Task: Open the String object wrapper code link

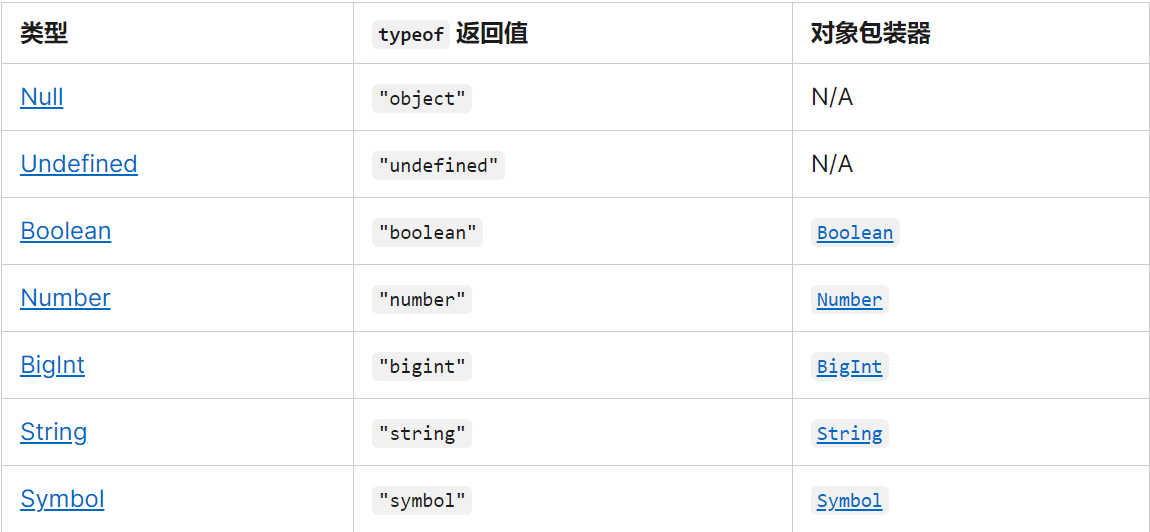Action: 849,434
